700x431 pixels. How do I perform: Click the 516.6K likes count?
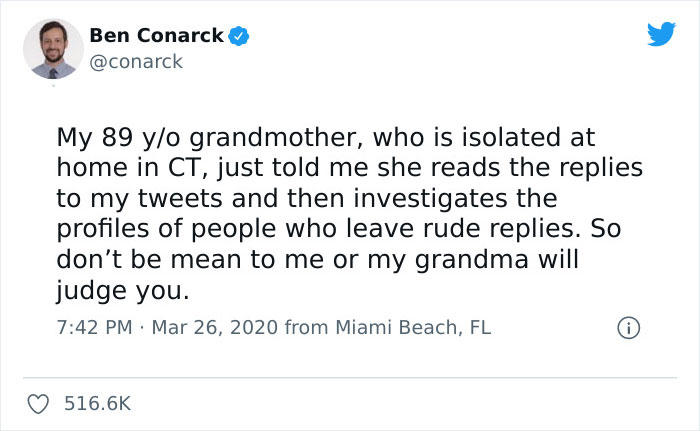click(97, 403)
